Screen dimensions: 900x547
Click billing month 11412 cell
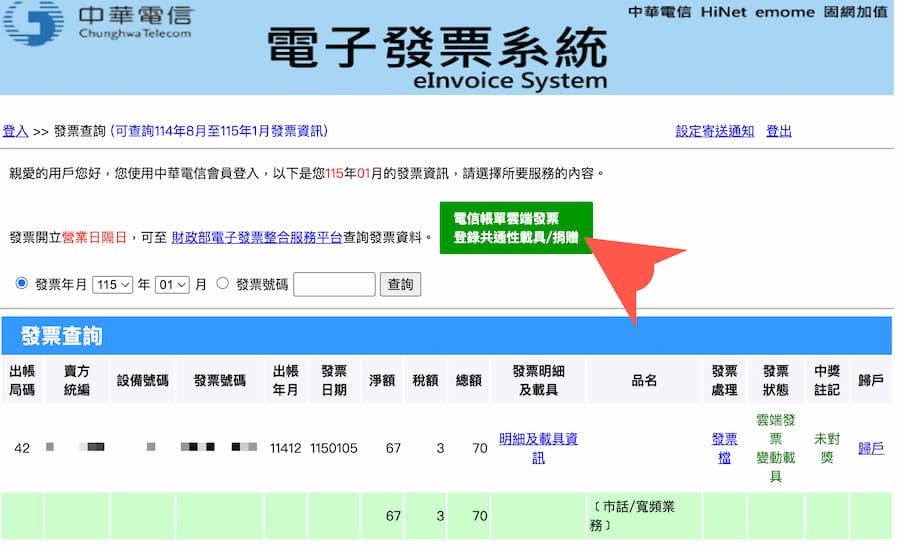285,448
